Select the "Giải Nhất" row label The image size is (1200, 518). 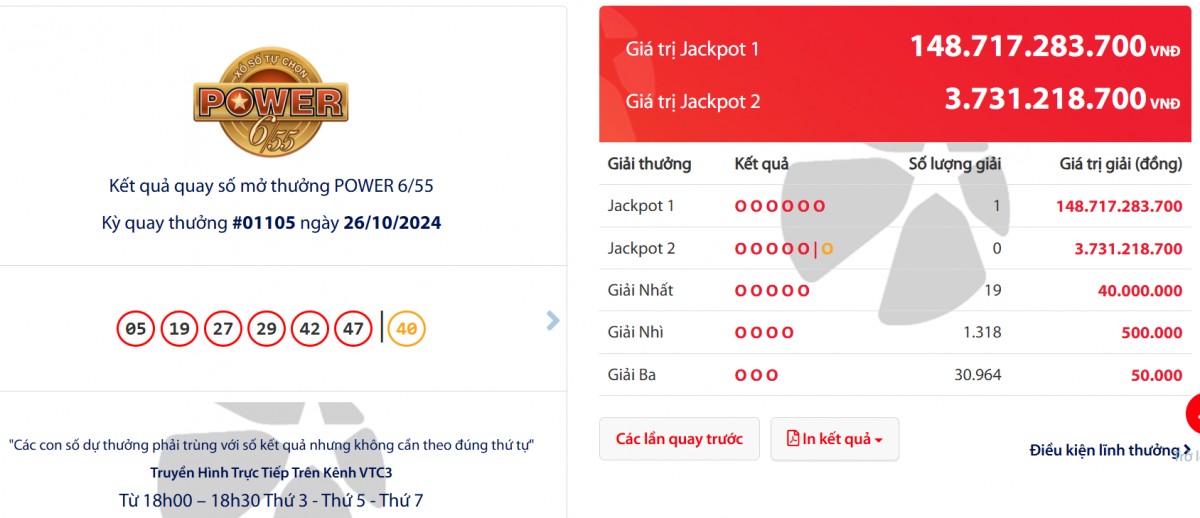click(640, 290)
